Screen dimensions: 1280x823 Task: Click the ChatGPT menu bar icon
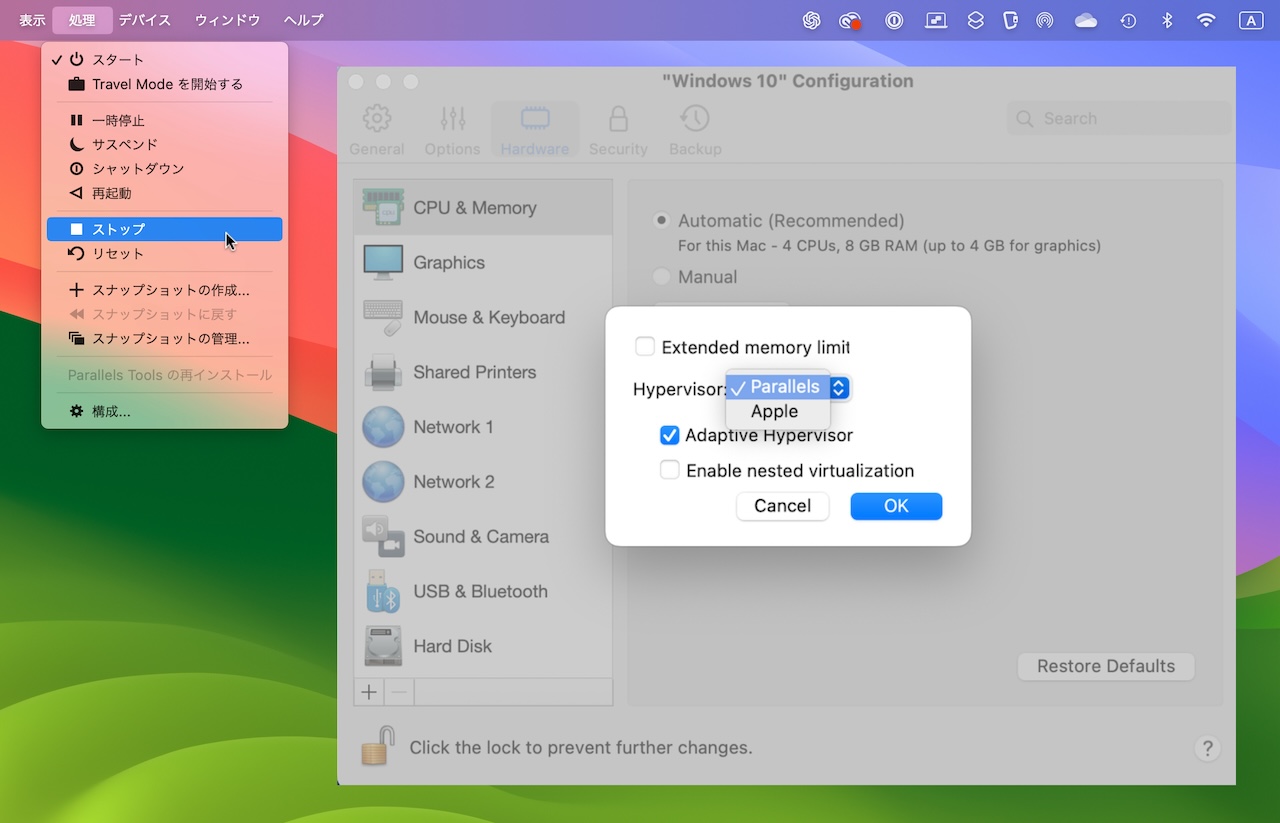(x=811, y=20)
